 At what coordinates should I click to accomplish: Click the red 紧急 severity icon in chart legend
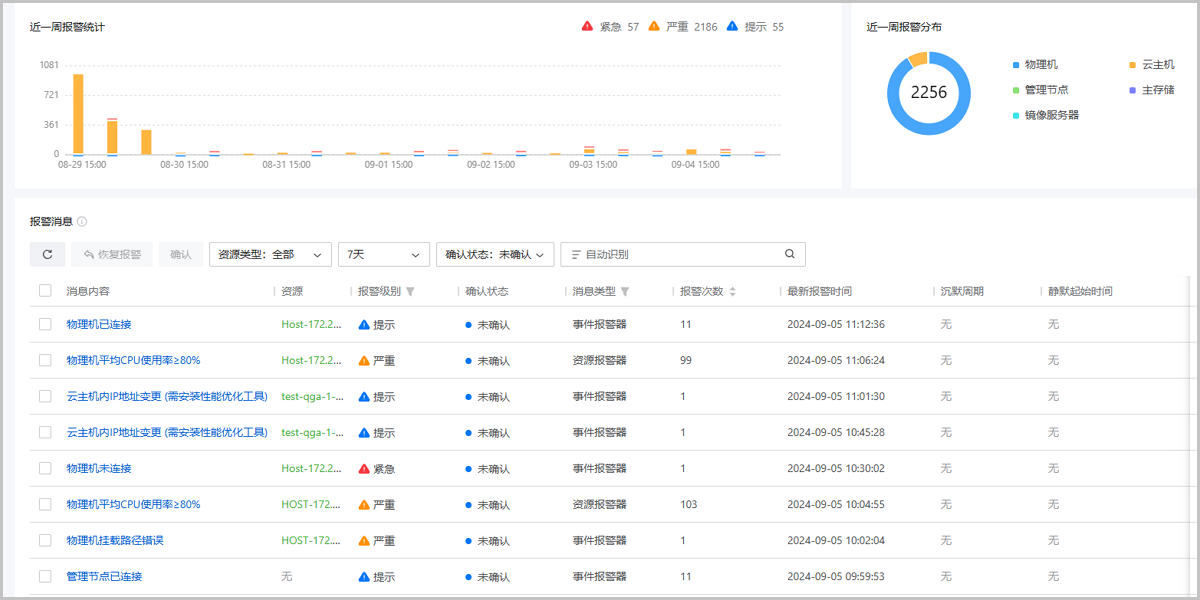585,27
